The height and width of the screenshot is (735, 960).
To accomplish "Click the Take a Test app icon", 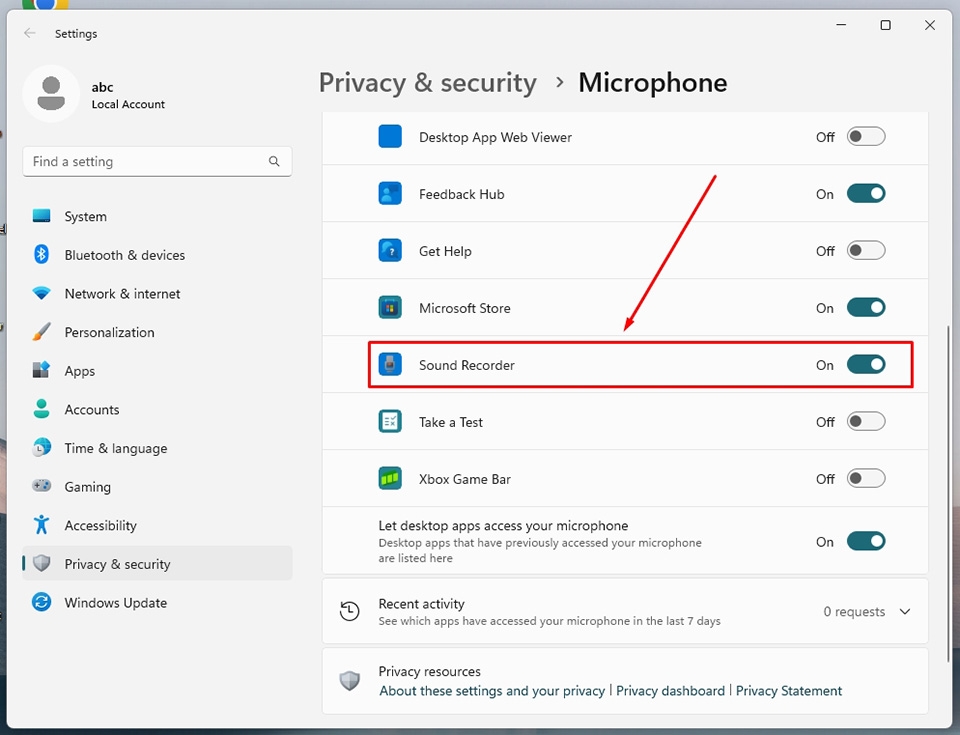I will tap(390, 421).
